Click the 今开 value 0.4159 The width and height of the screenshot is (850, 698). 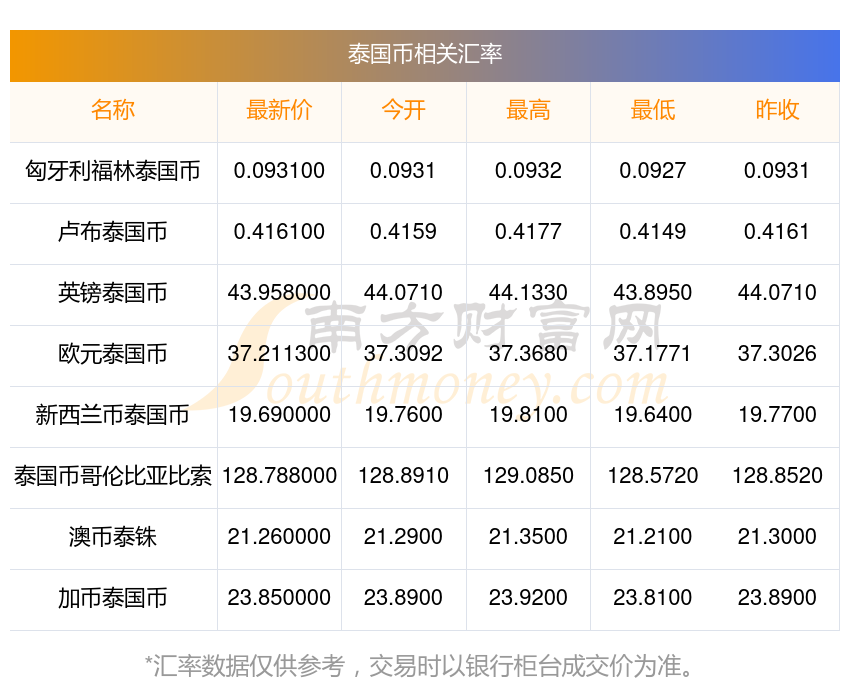tap(403, 232)
